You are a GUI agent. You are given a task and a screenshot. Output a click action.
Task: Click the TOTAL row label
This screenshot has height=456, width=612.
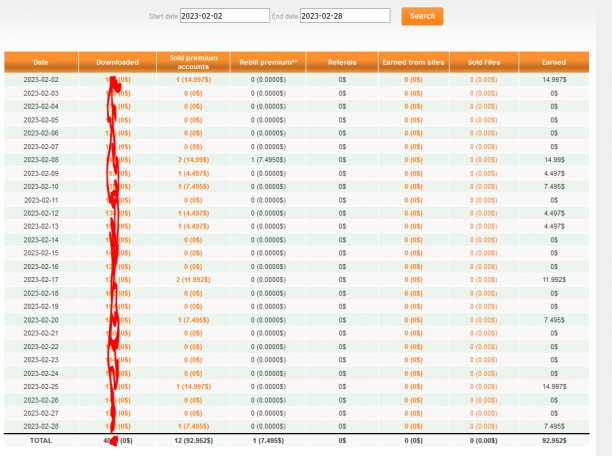41,440
